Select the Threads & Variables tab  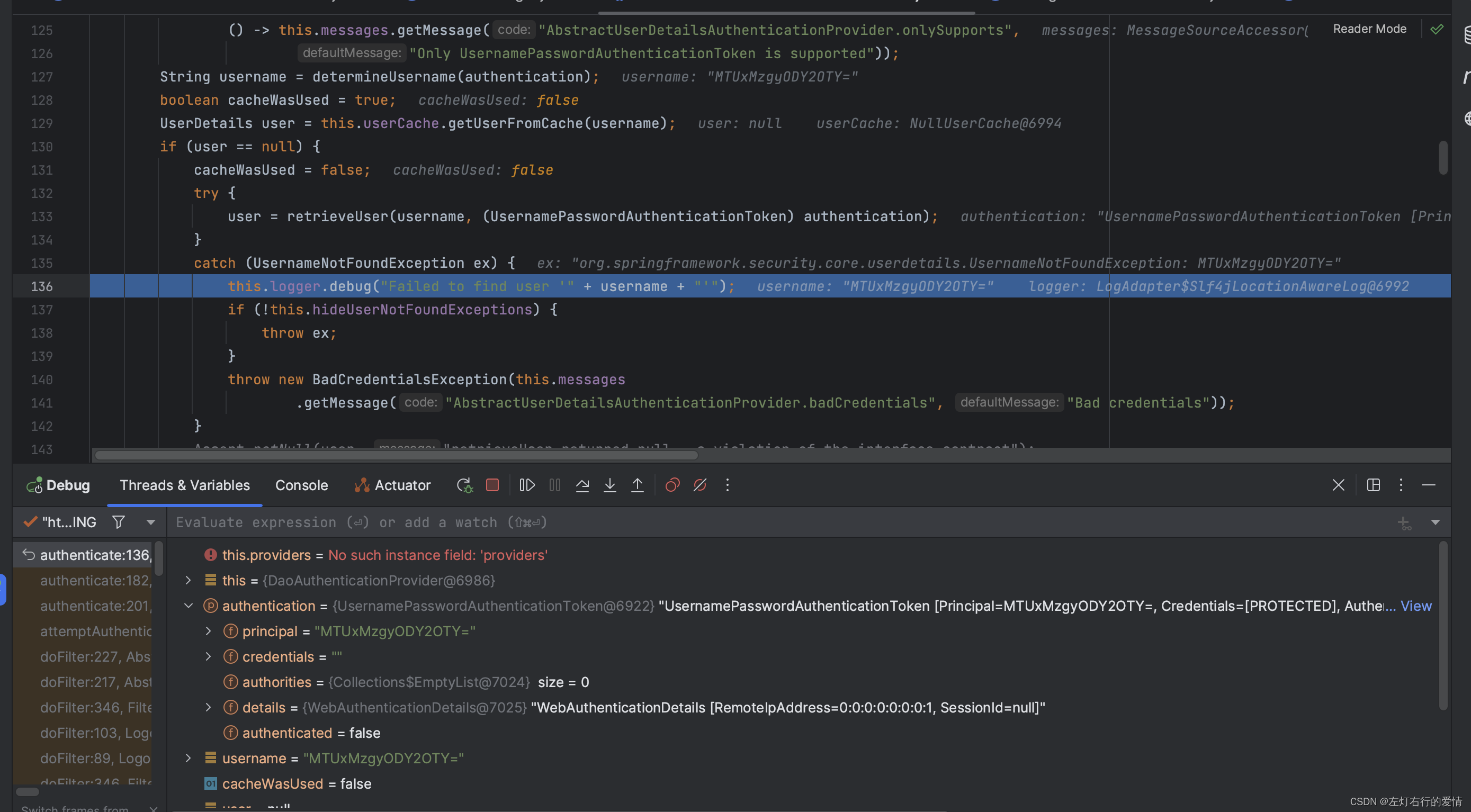coord(184,484)
